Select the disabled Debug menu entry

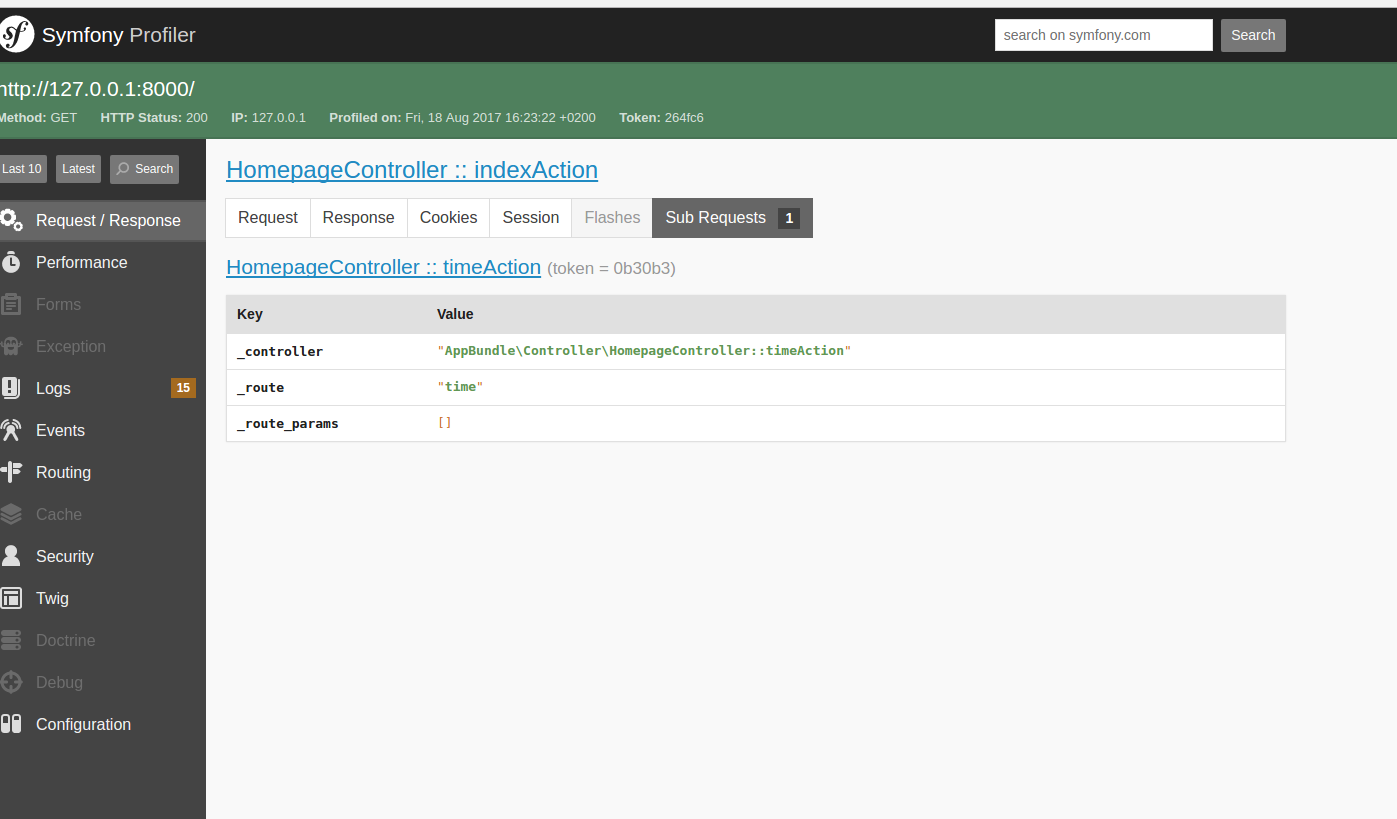(103, 682)
